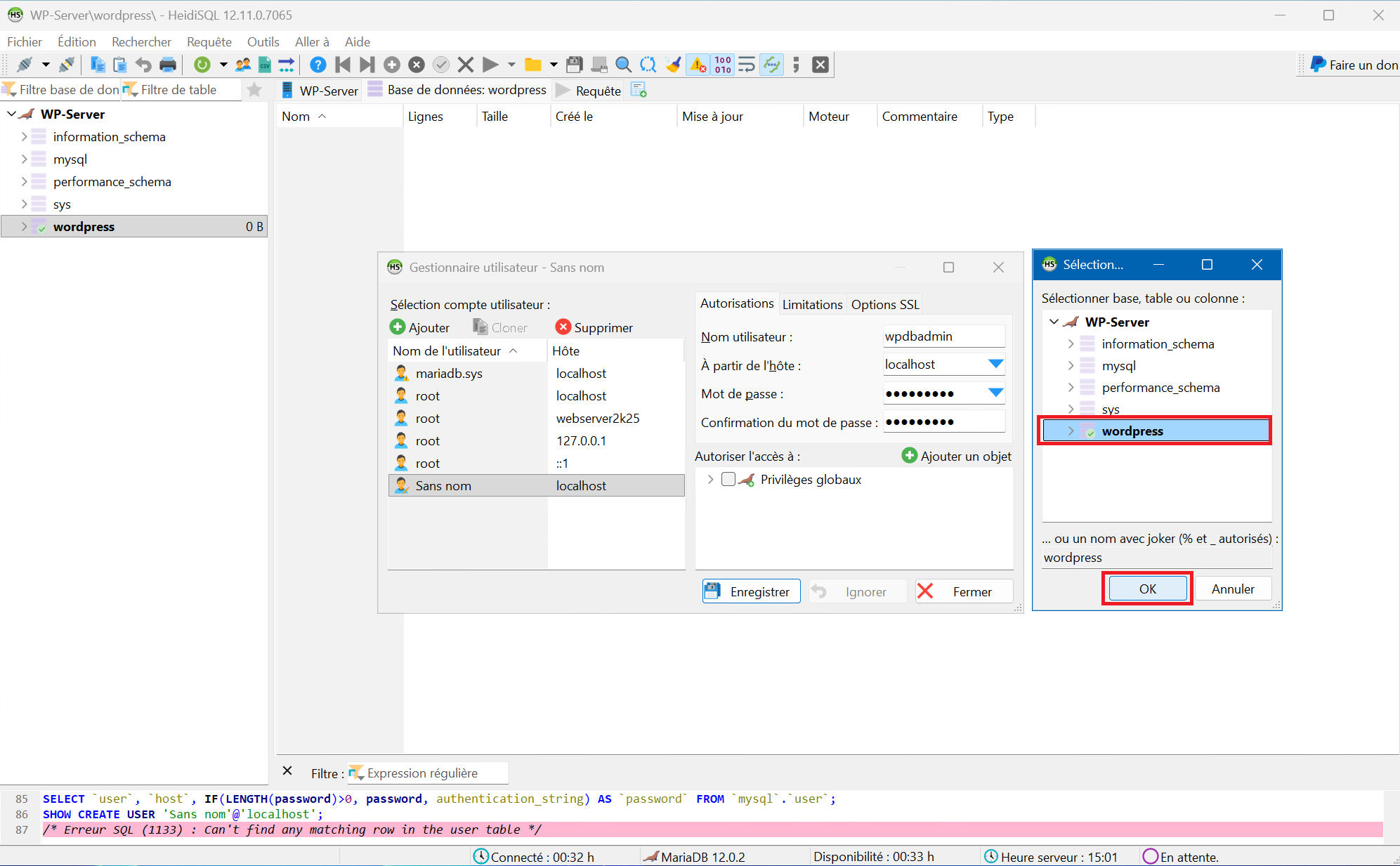Image resolution: width=1400 pixels, height=866 pixels.
Task: Switch to the Limitations tab
Action: (x=812, y=304)
